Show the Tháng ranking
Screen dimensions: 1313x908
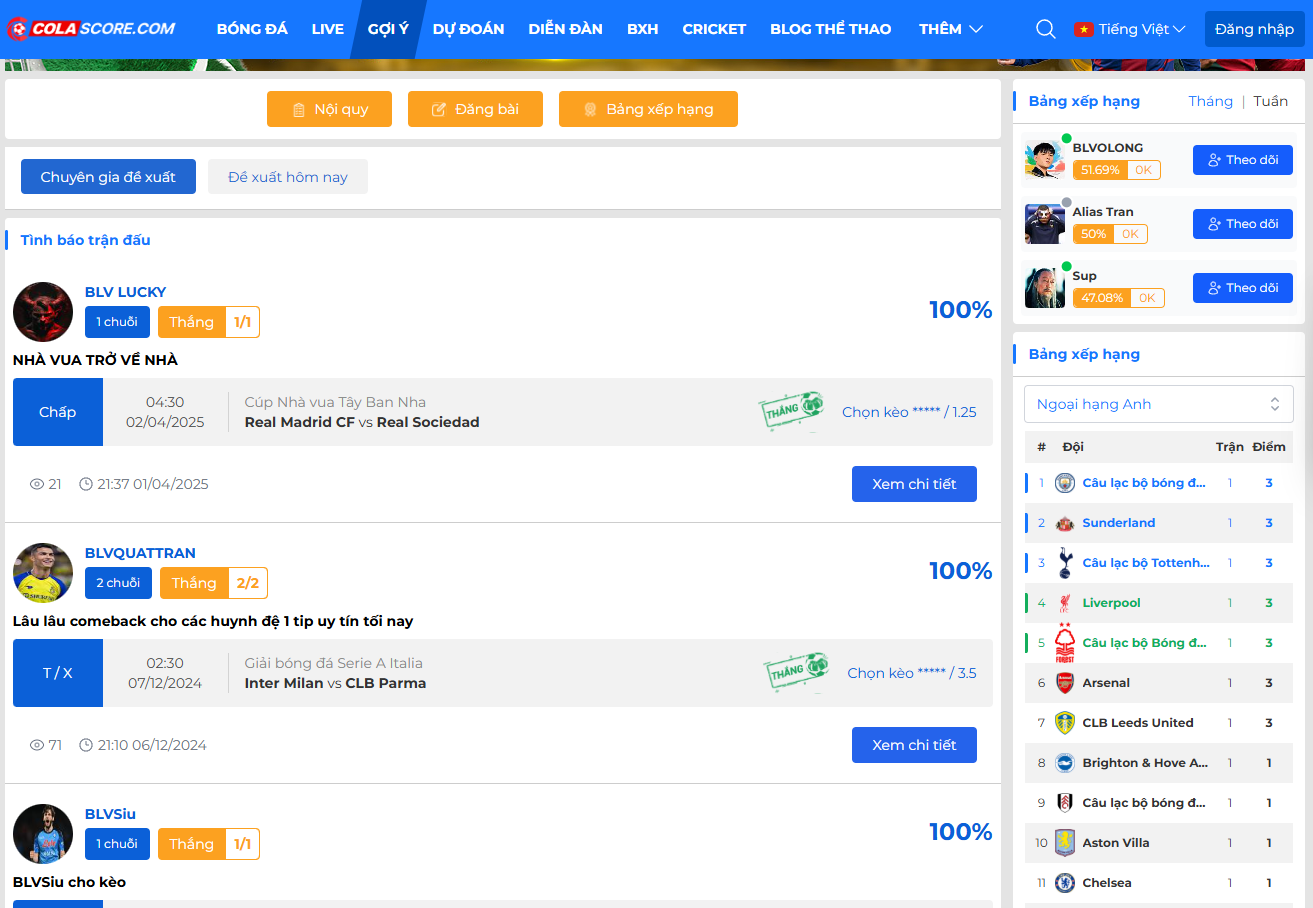pyautogui.click(x=1210, y=101)
